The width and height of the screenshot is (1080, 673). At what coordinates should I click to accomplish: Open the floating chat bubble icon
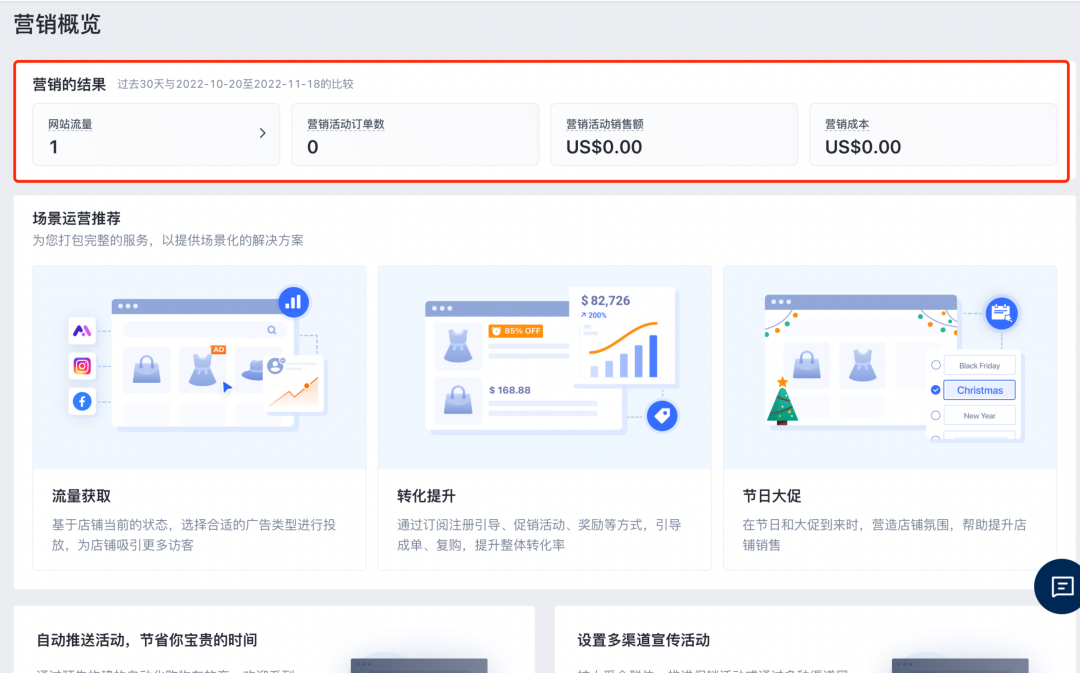(1058, 587)
